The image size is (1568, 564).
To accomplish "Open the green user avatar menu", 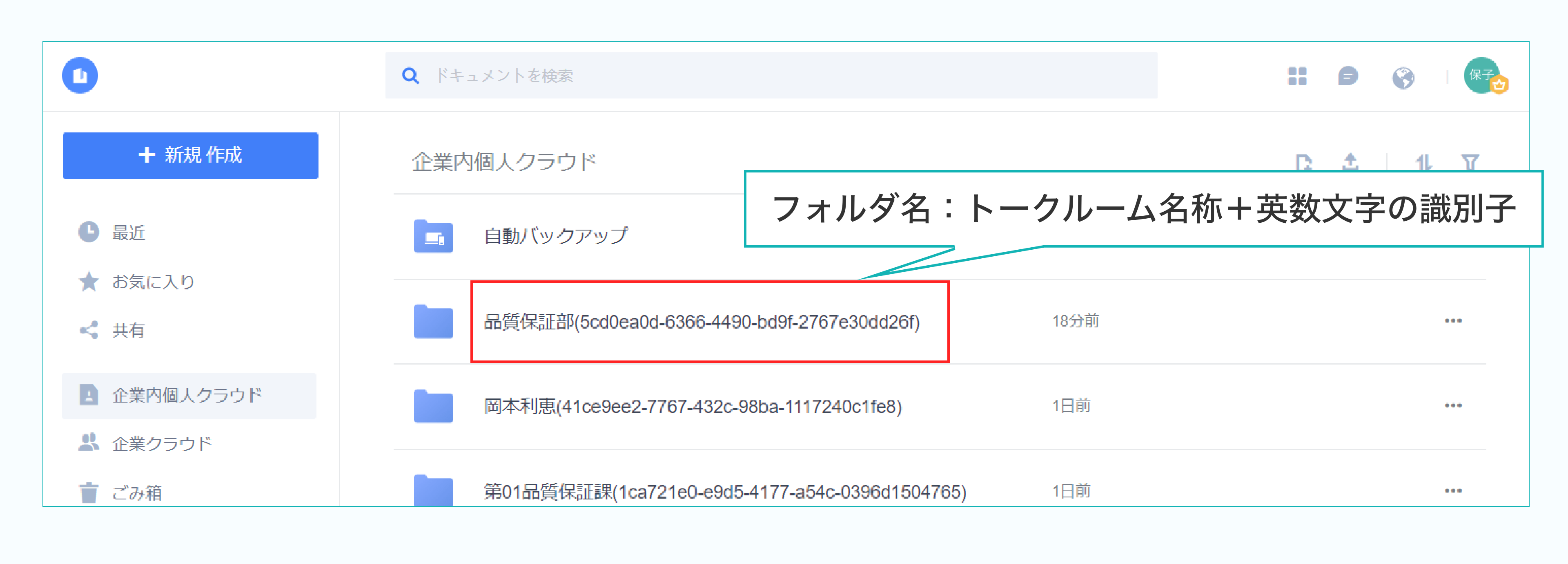I will [1482, 76].
